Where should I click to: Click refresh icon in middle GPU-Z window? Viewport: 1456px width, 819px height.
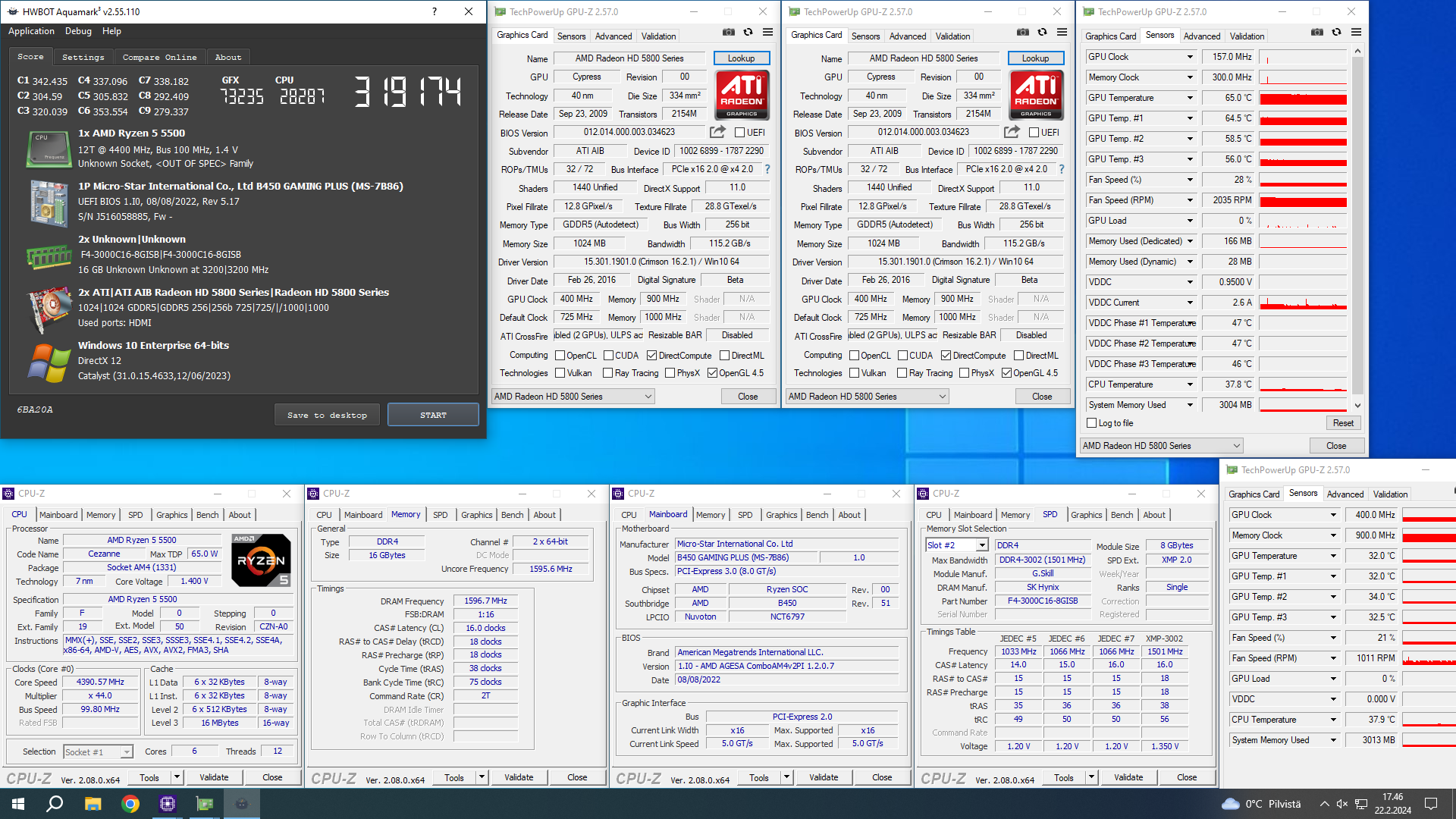tap(1042, 33)
